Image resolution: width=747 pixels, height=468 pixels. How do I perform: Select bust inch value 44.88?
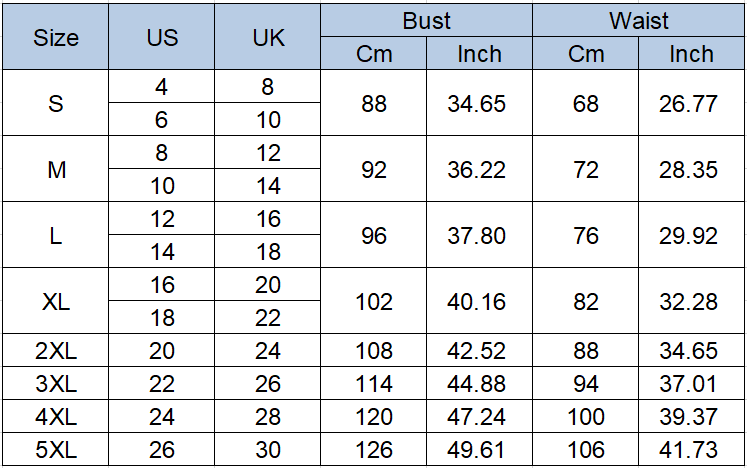click(x=479, y=383)
